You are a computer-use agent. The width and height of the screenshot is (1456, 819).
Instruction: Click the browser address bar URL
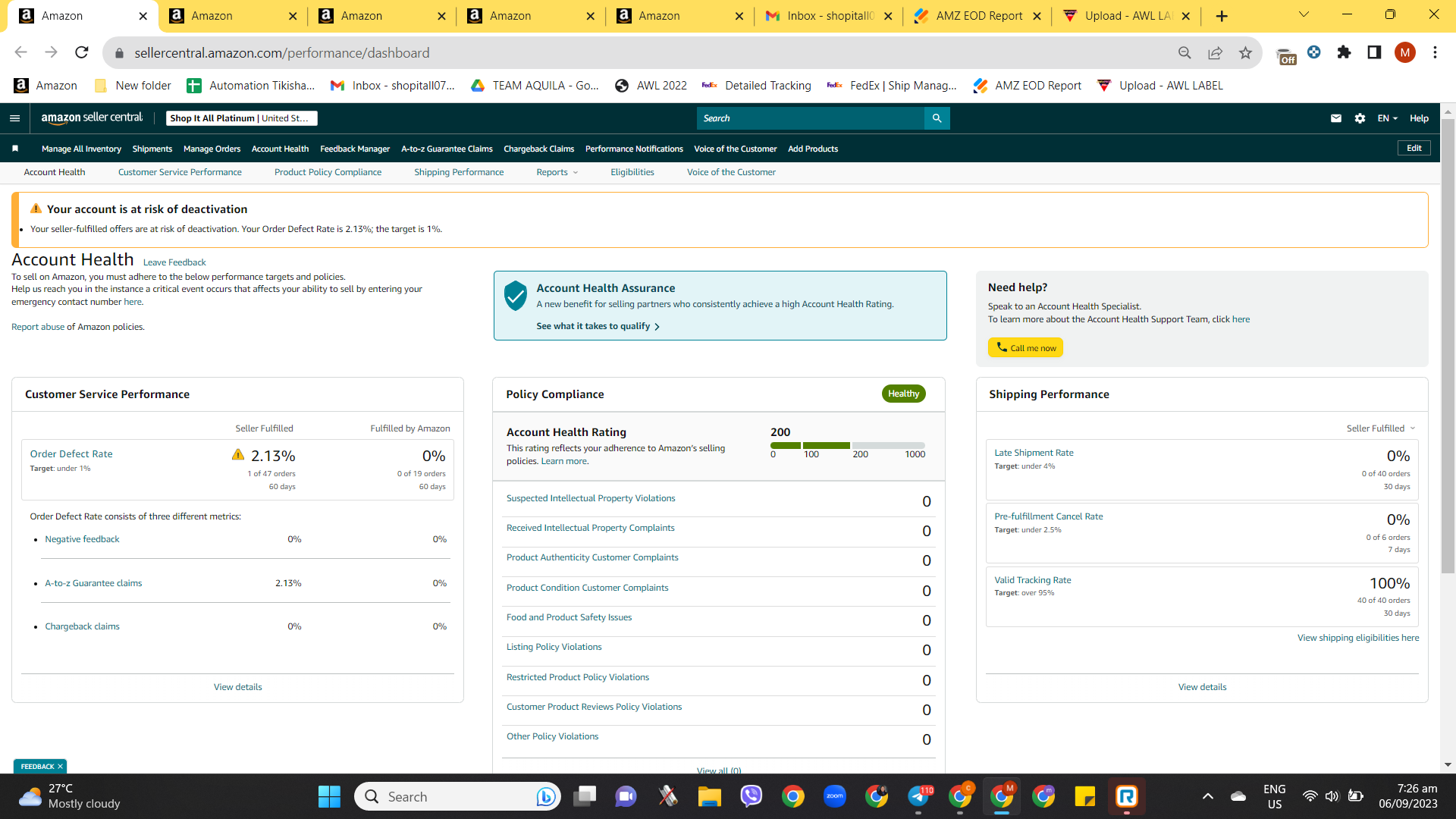(281, 52)
